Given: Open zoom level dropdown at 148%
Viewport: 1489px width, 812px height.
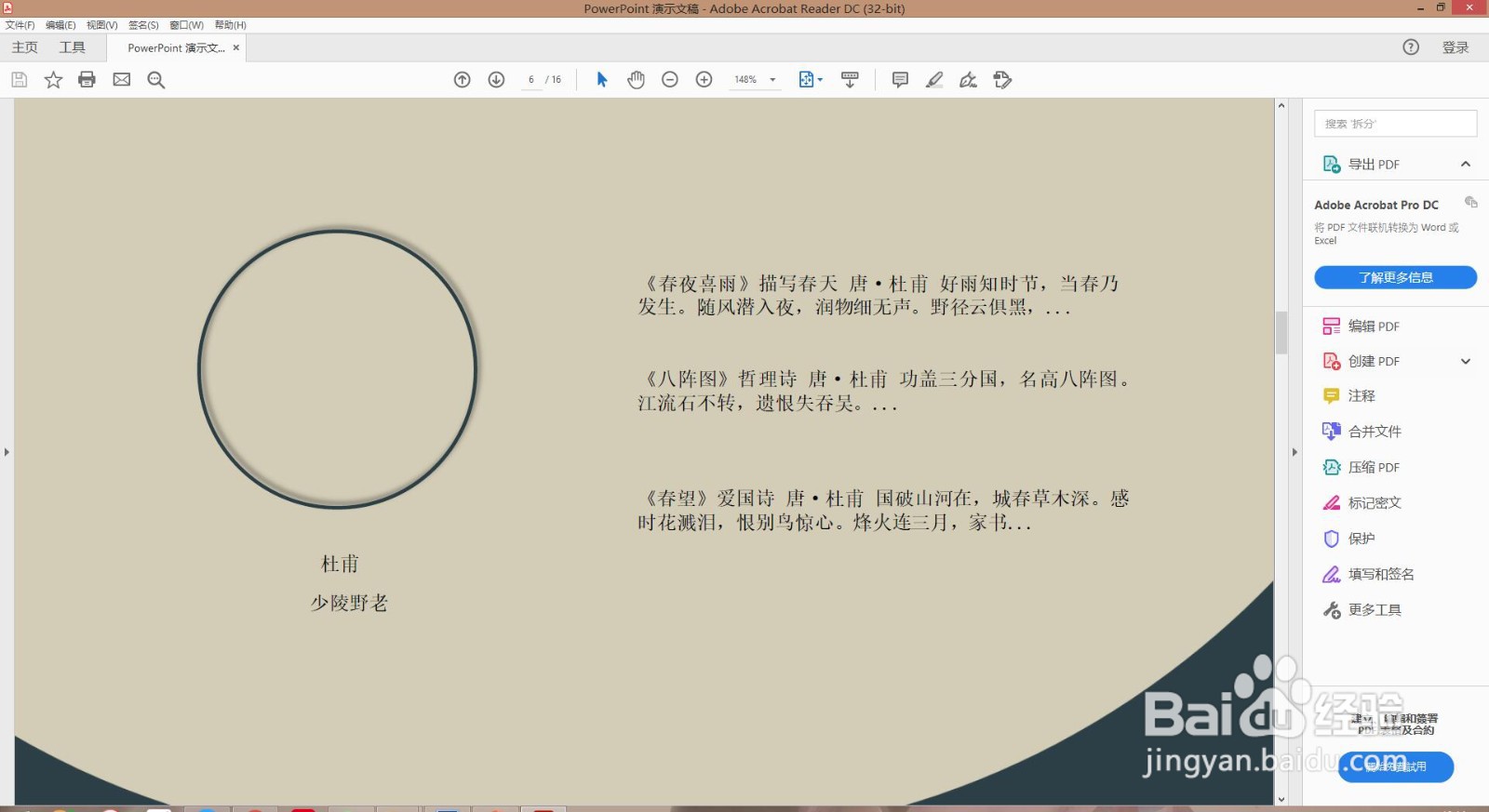Looking at the screenshot, I should tap(772, 80).
